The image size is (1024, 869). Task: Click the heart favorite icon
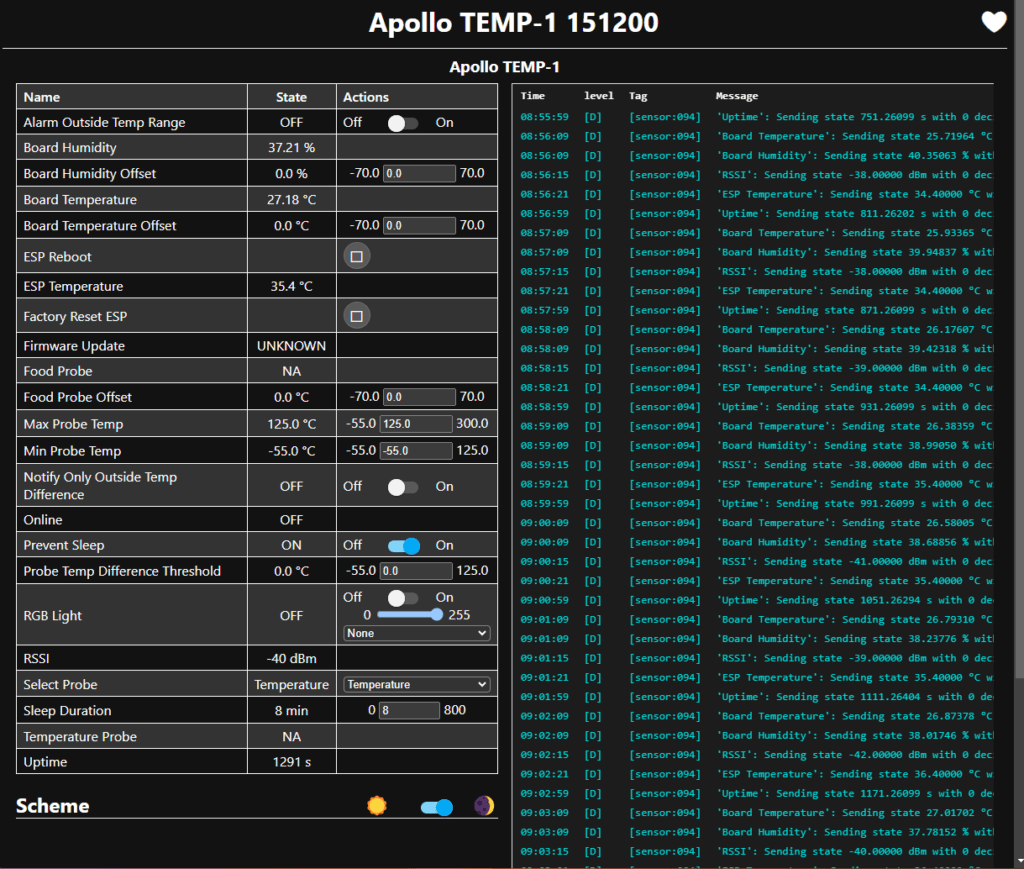pyautogui.click(x=994, y=21)
